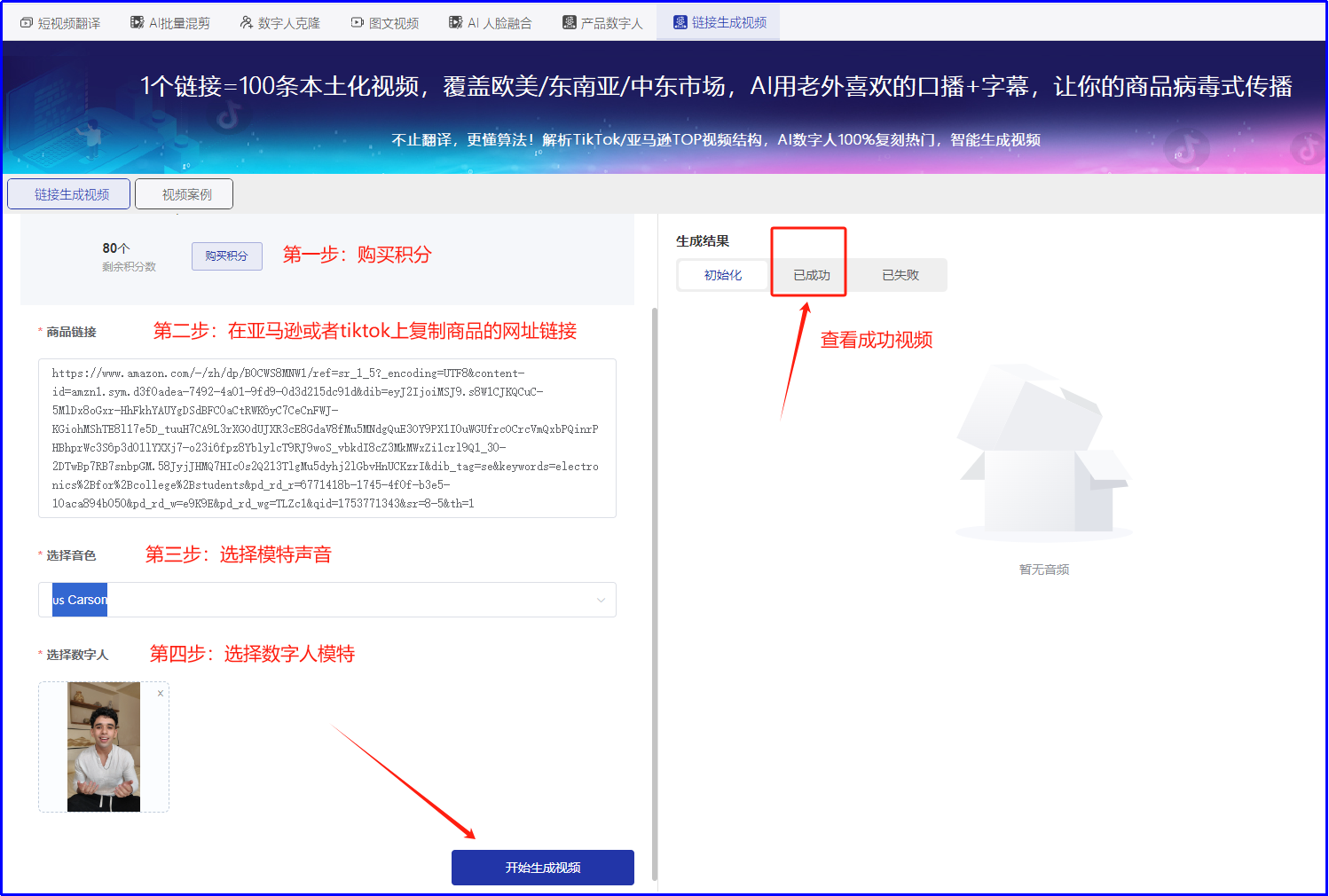Select the AI批量混剪 tool icon

click(x=135, y=20)
